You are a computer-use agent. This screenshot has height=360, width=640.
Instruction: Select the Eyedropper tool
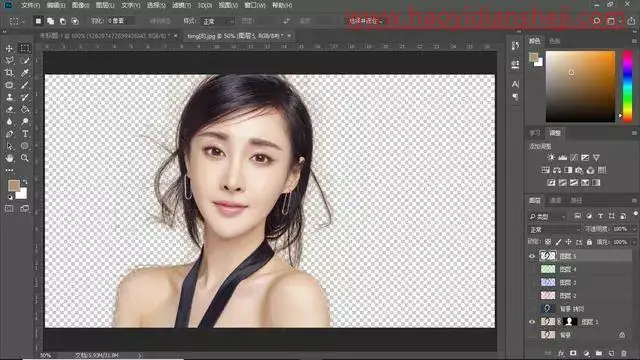click(25, 73)
